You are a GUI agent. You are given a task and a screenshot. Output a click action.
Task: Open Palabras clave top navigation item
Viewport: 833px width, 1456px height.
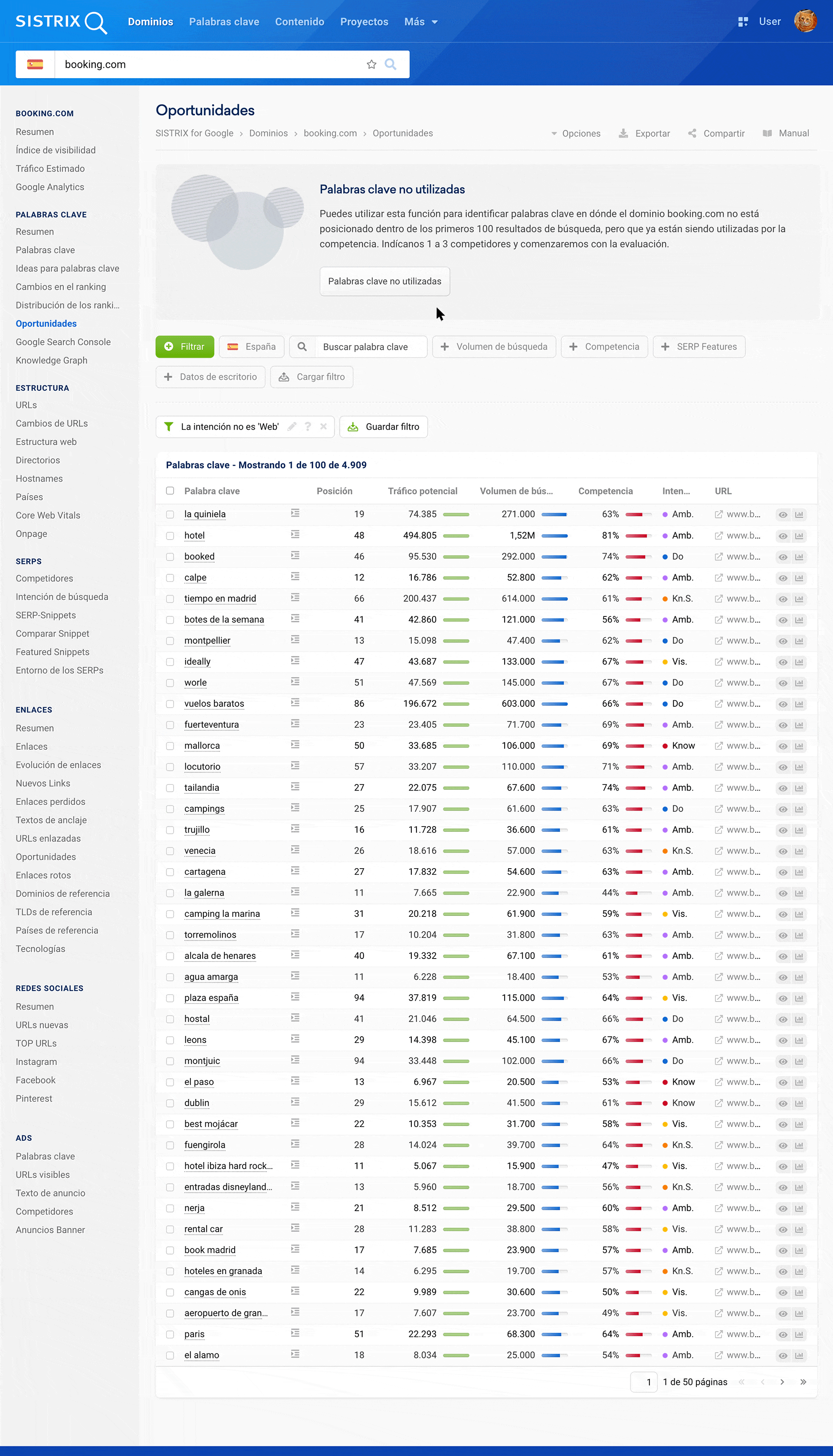coord(224,22)
